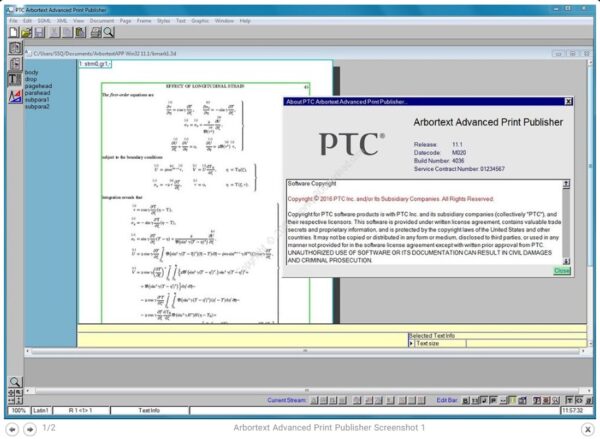This screenshot has width=600, height=439.
Task: Open the Frame menu
Action: 144,21
